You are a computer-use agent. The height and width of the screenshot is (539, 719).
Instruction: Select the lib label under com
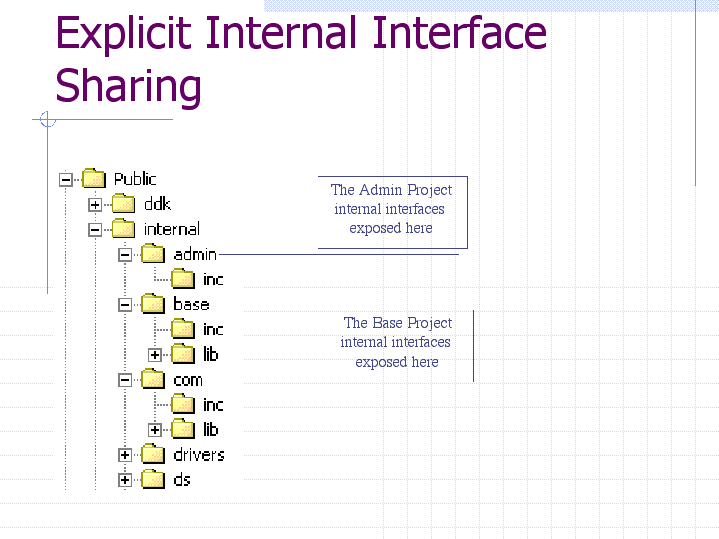click(x=211, y=430)
